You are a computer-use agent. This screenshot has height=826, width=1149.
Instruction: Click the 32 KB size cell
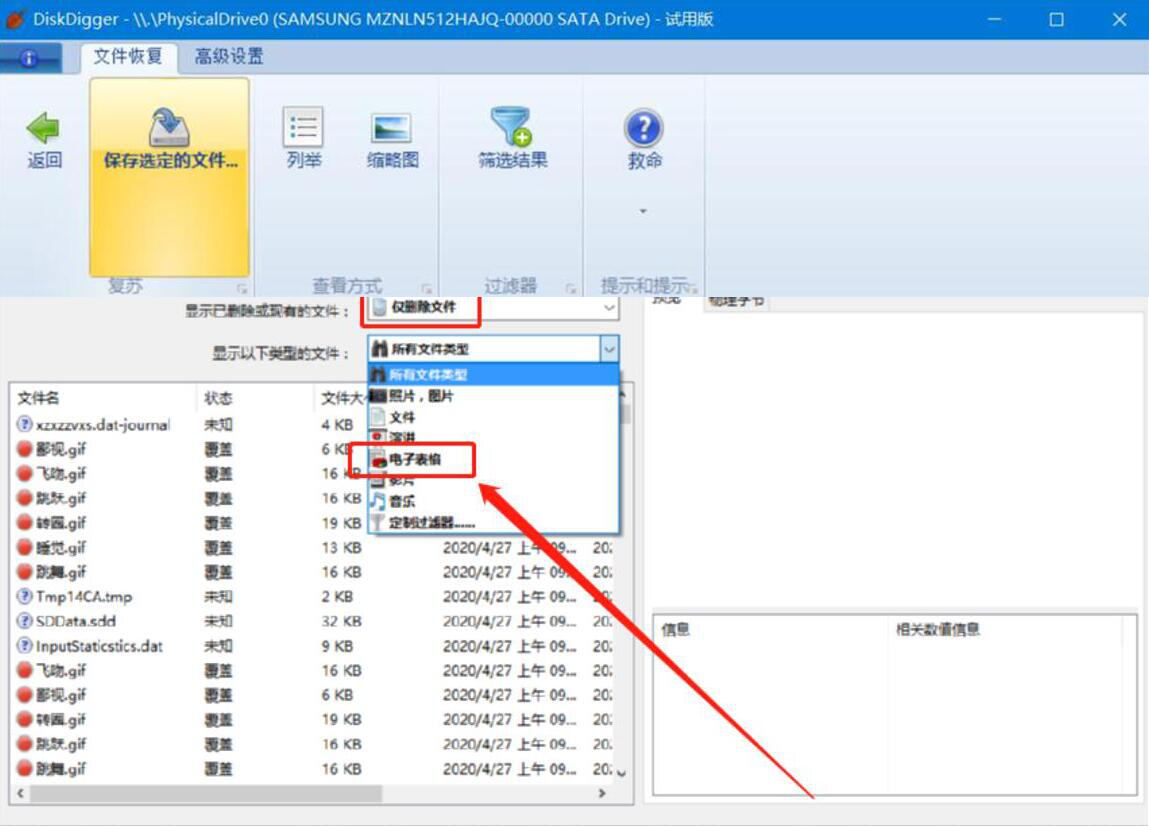(x=341, y=621)
